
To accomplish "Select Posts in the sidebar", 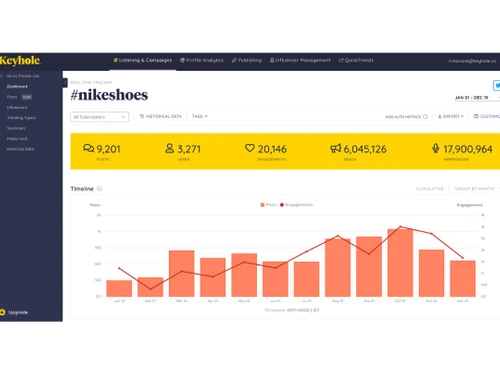I will coord(12,97).
